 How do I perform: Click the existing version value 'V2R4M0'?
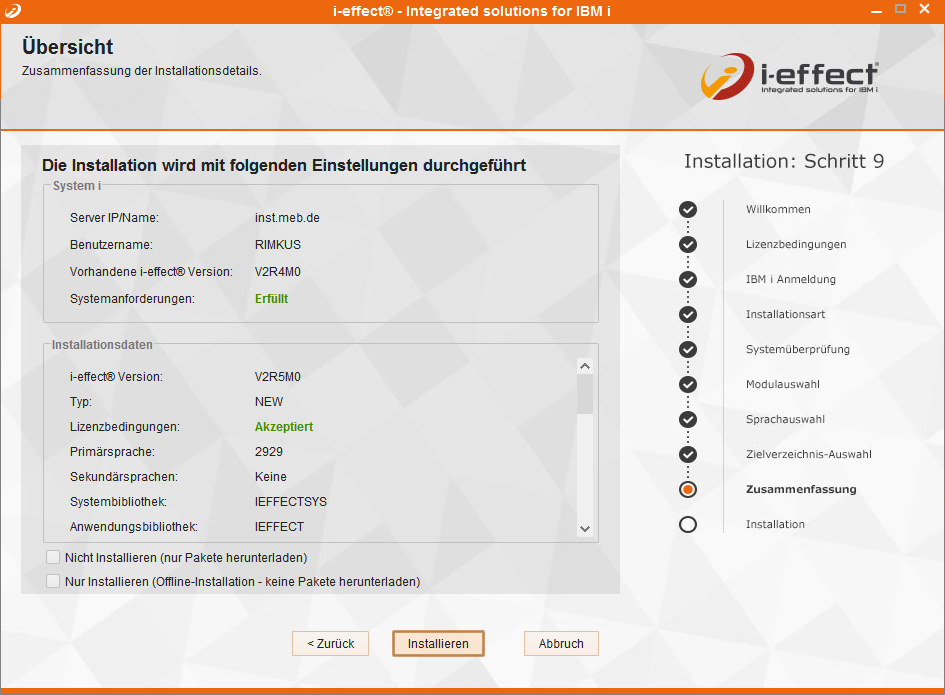click(x=277, y=272)
